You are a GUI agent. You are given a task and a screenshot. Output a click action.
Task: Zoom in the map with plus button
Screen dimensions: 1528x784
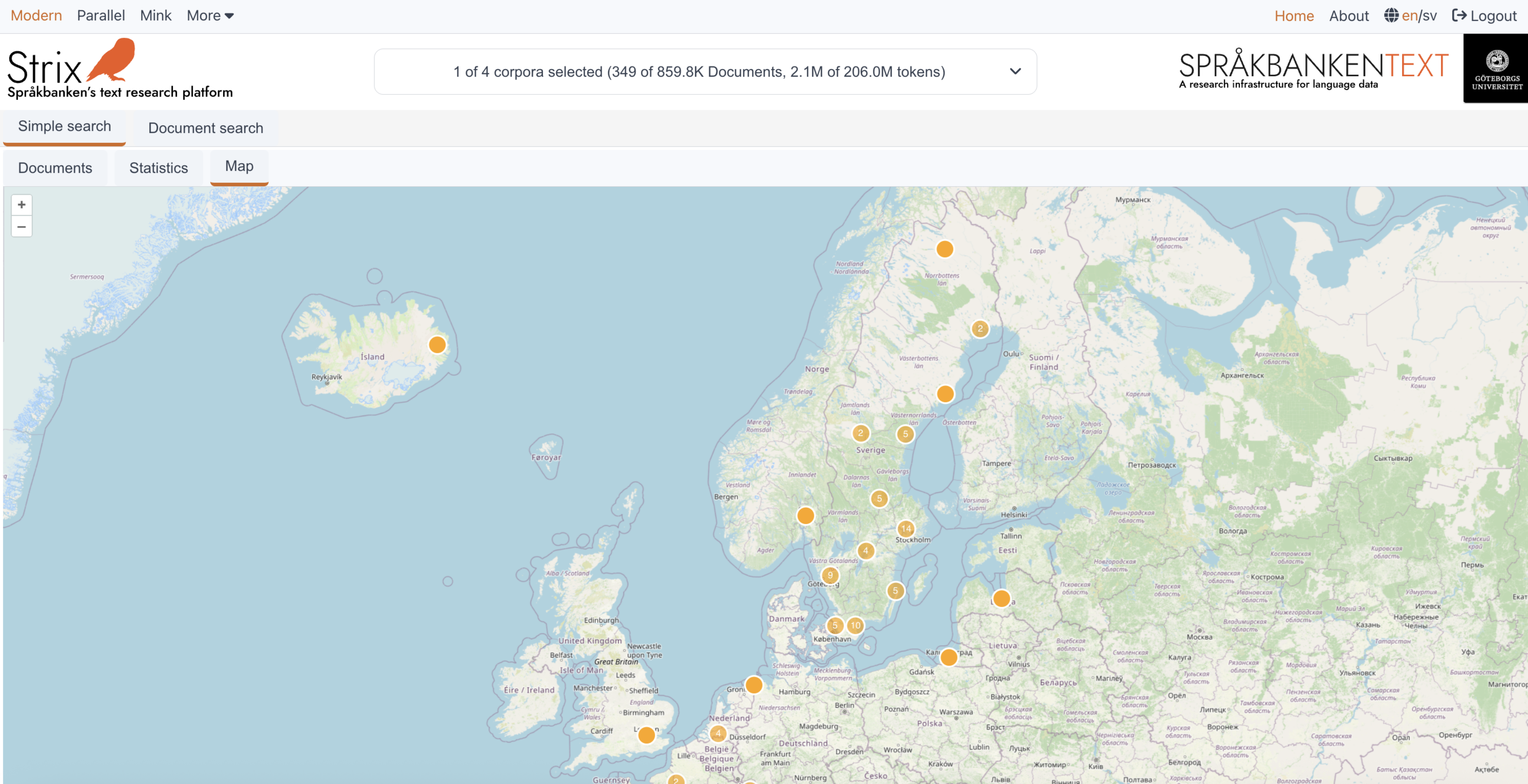(21, 205)
